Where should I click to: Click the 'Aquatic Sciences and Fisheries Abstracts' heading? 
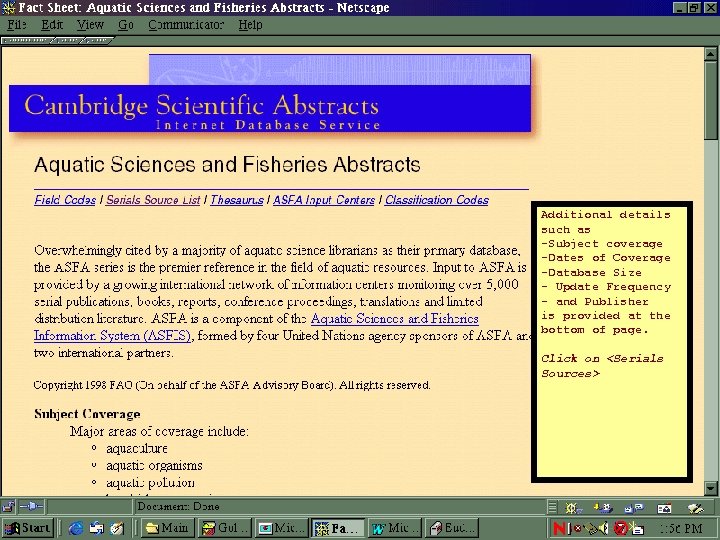(x=227, y=164)
